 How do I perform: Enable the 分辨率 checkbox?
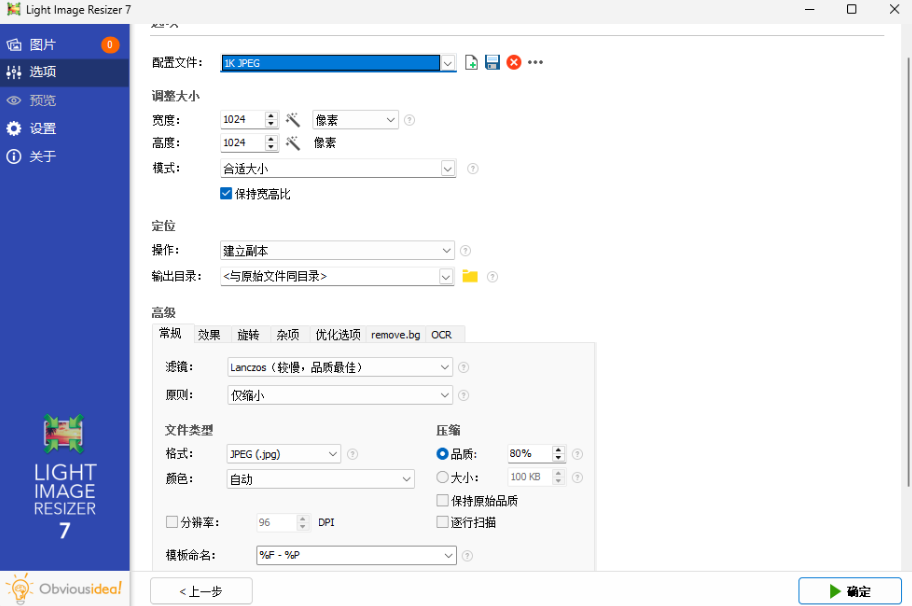172,522
